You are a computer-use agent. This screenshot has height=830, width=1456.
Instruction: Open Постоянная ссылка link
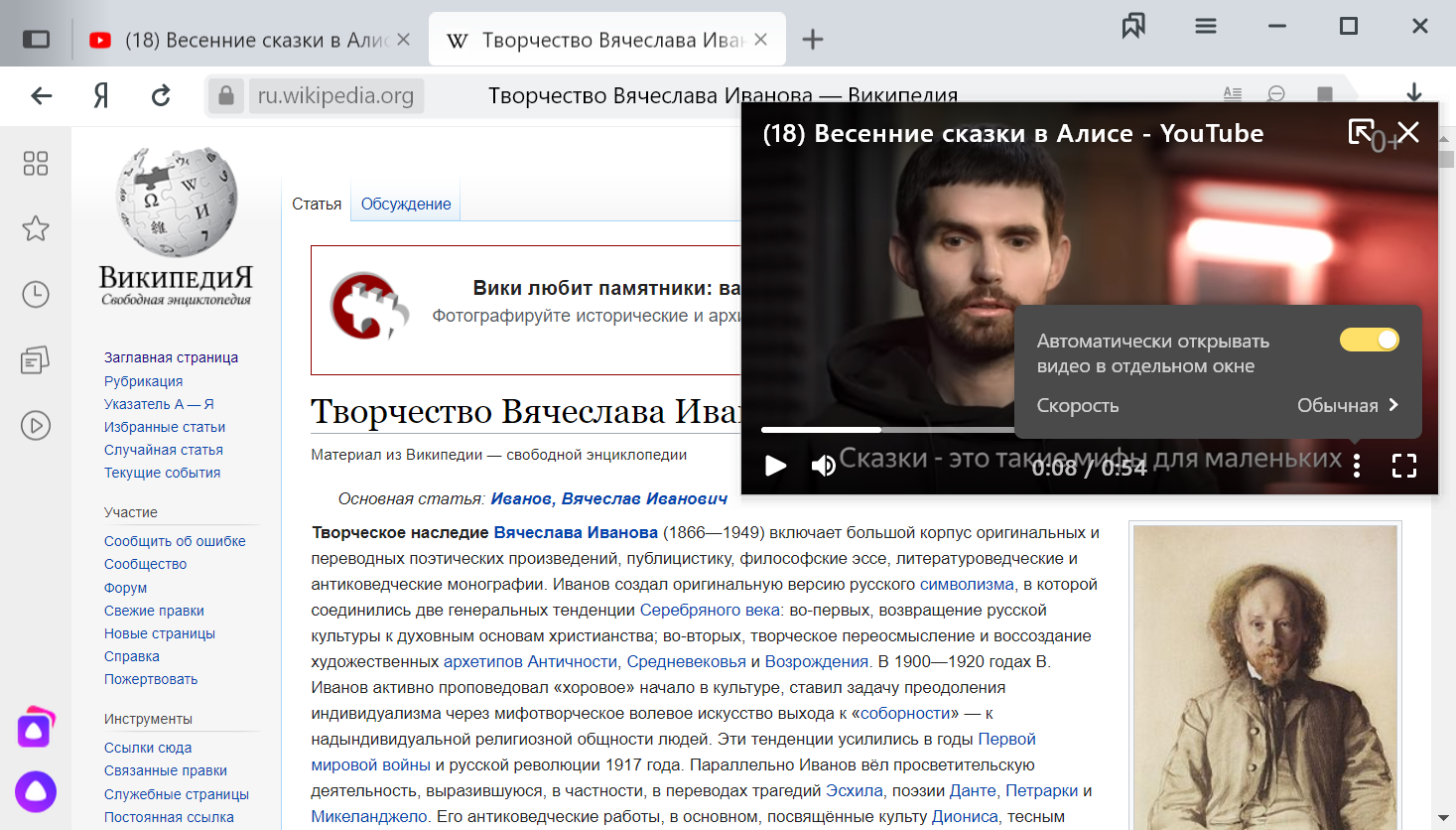coord(169,817)
